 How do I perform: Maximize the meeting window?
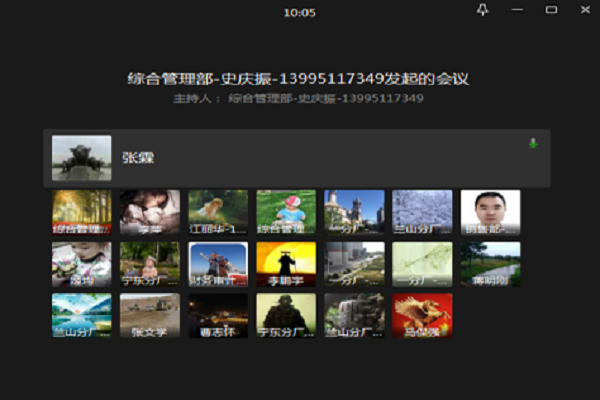(551, 9)
